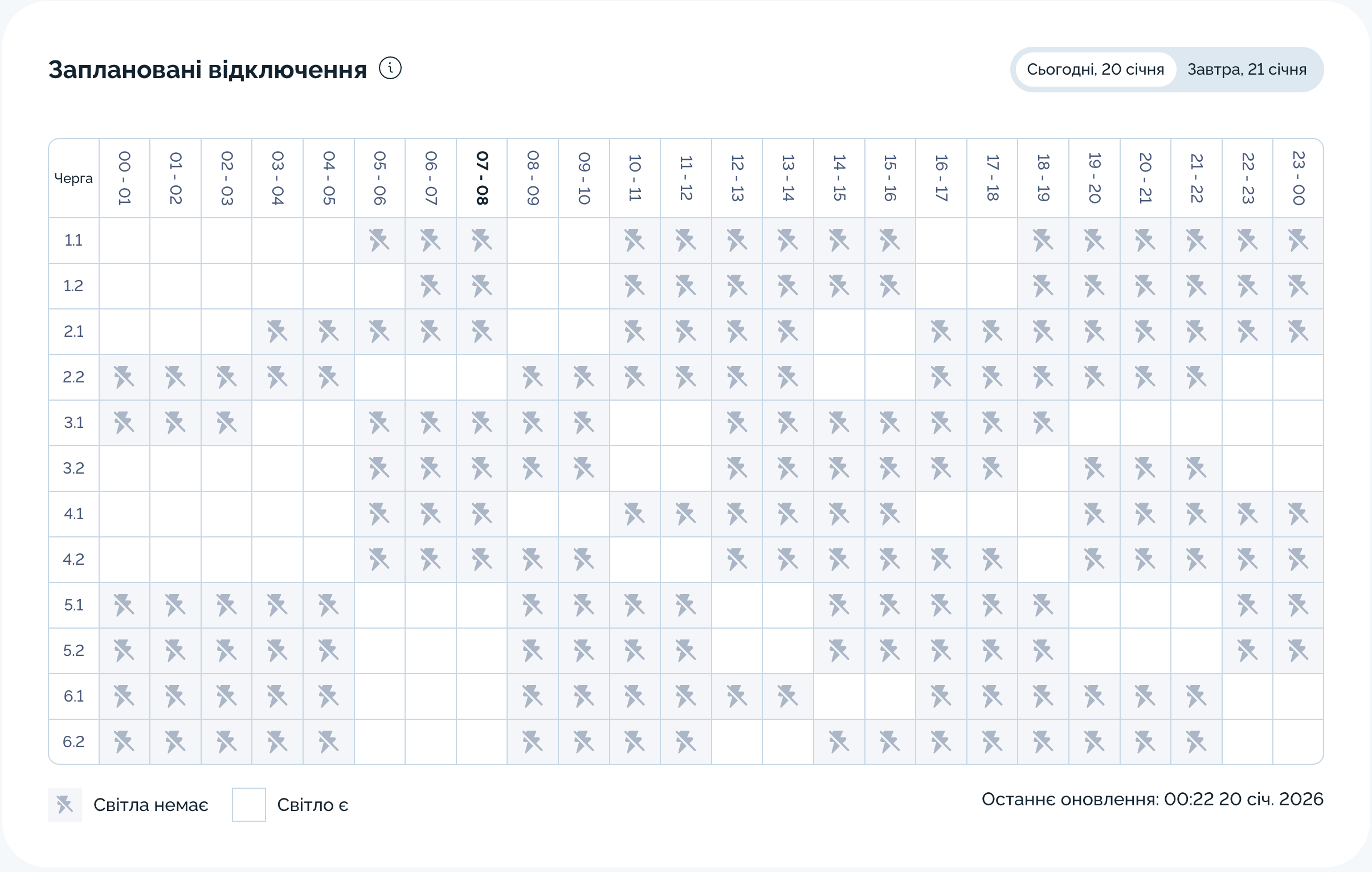1372x872 pixels.
Task: Click outage icon for queue 1.2 at 07-08
Action: [x=481, y=286]
